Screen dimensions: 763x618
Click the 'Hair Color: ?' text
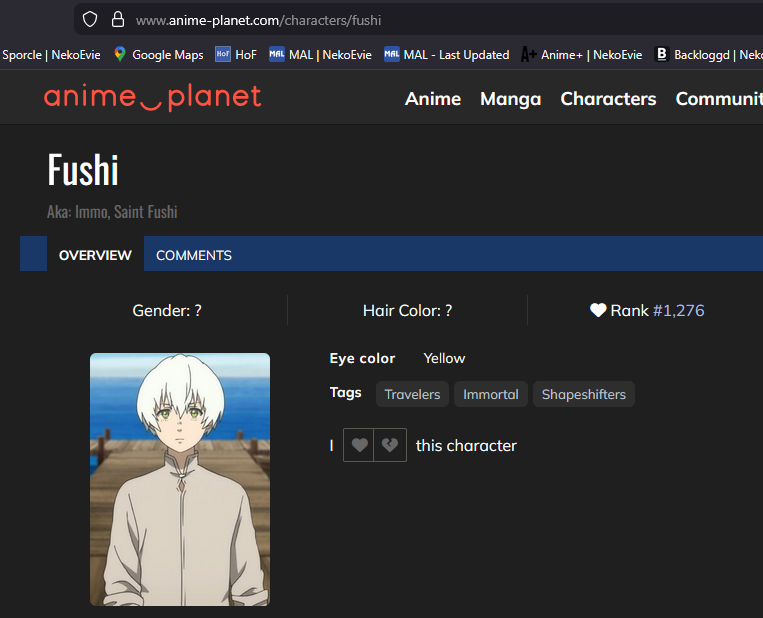pyautogui.click(x=407, y=310)
